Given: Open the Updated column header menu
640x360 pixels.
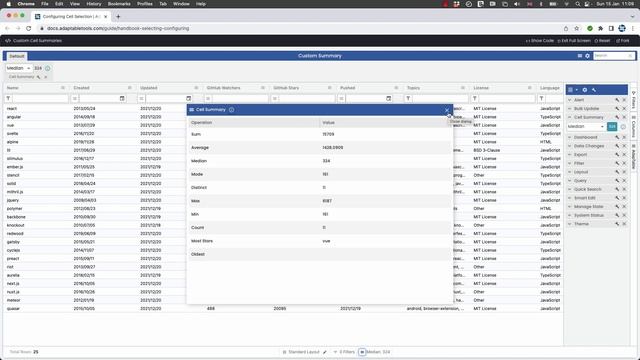Looking at the screenshot, I should click(x=196, y=88).
